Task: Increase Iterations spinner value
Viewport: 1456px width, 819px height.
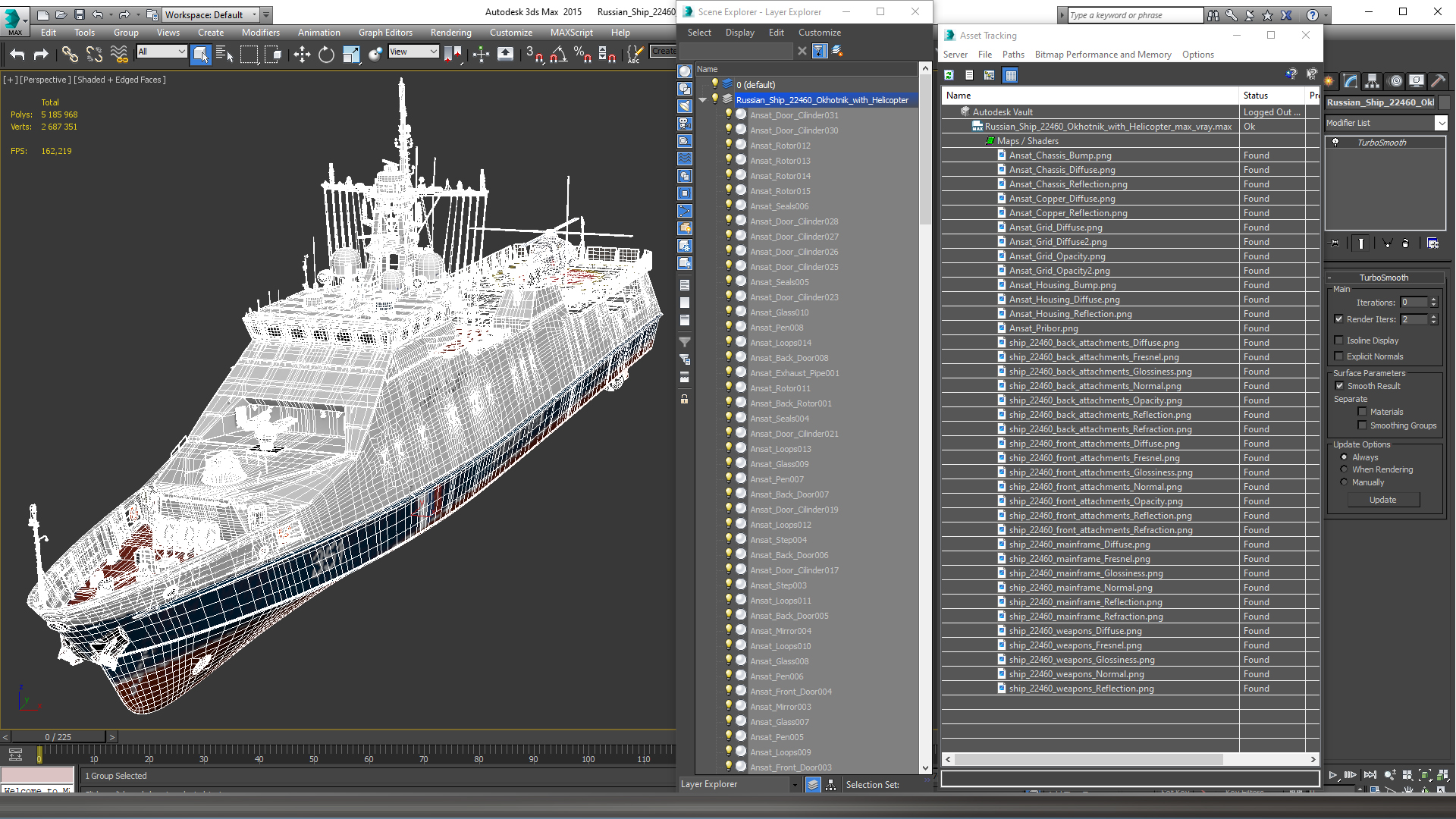Action: pos(1433,300)
